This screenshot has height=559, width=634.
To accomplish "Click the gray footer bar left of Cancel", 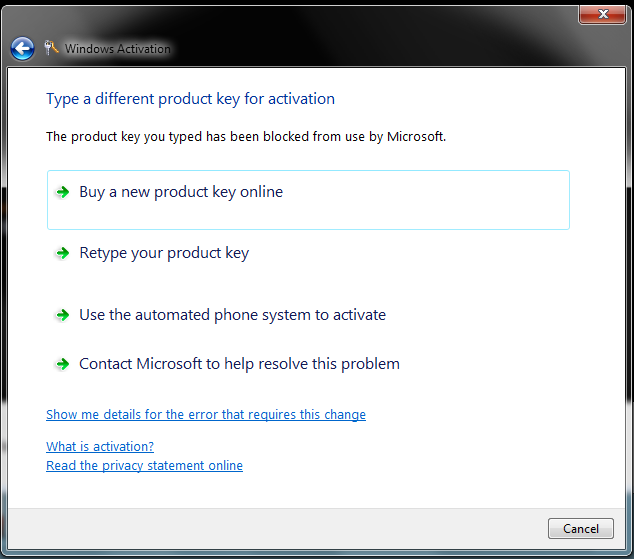I will (280, 528).
